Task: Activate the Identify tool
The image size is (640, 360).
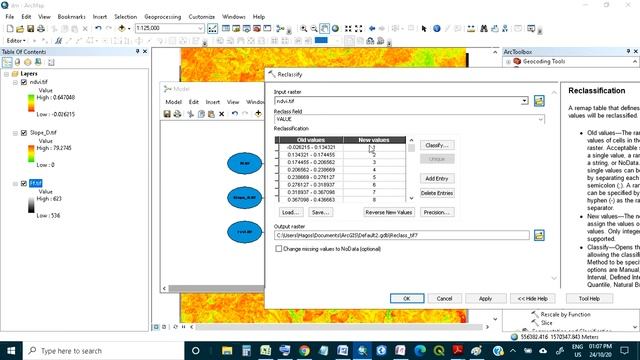Action: coord(437,29)
